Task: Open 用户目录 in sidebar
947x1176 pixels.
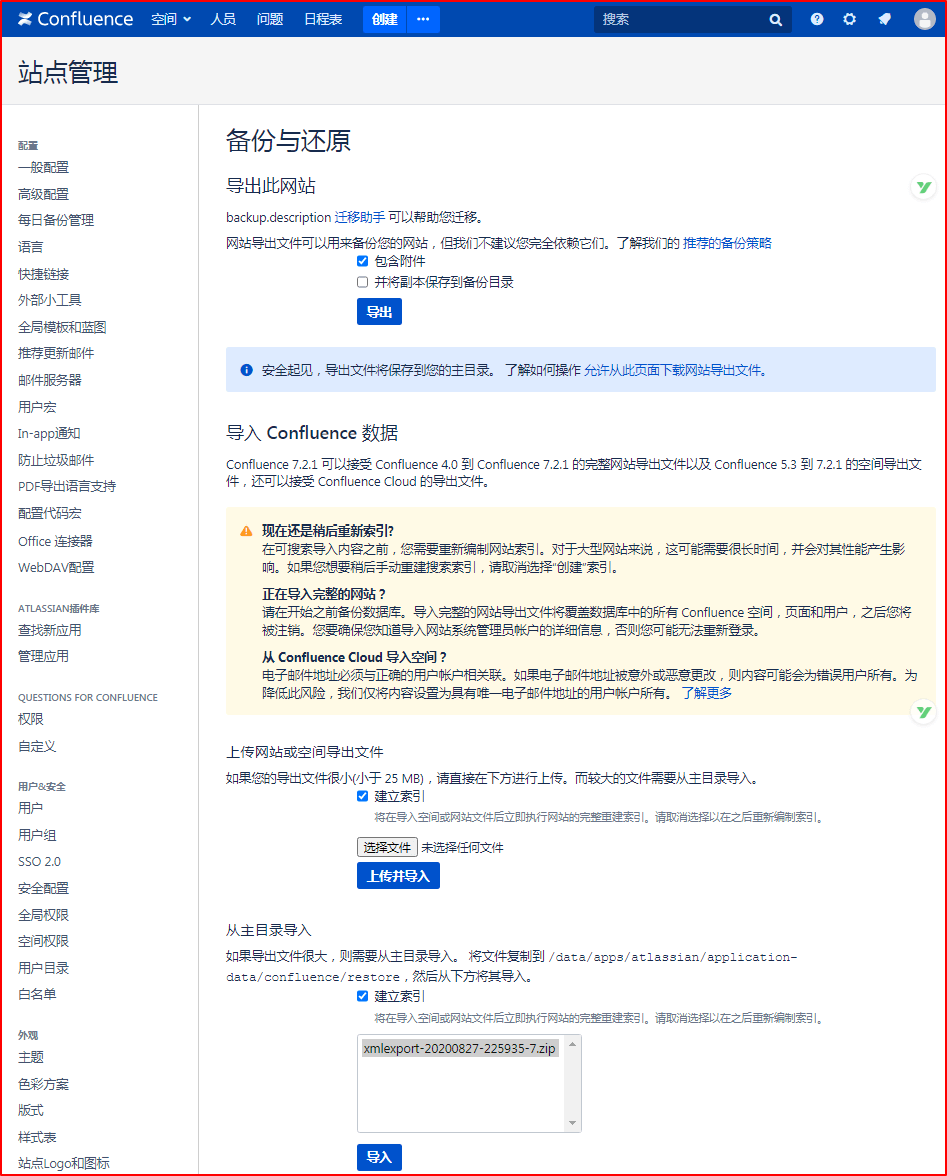Action: point(43,968)
